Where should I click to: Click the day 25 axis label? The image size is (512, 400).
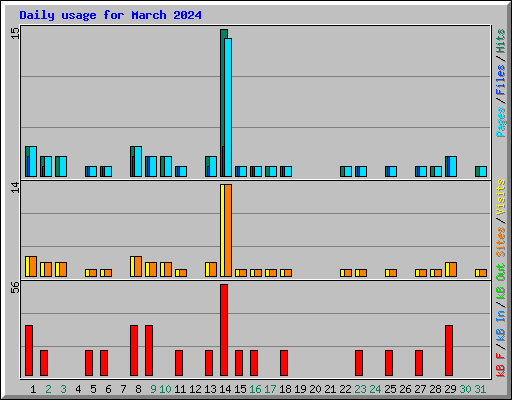coord(390,389)
